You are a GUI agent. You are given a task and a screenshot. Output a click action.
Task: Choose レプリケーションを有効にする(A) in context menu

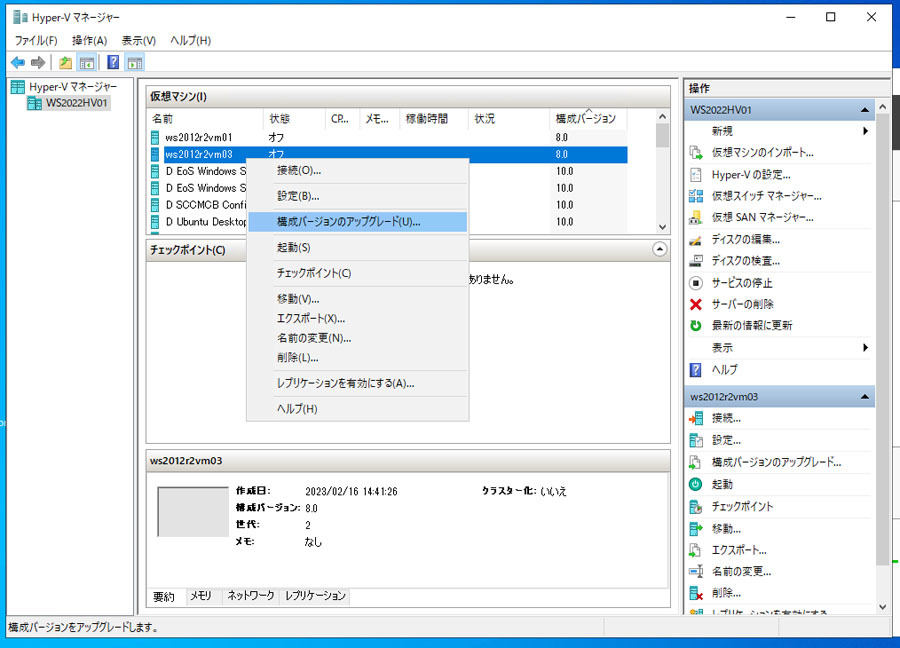click(x=357, y=383)
